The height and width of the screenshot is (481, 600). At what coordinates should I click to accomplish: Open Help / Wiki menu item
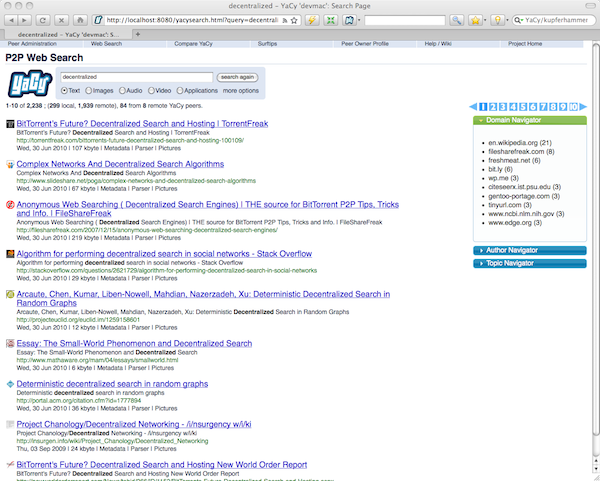[x=438, y=44]
